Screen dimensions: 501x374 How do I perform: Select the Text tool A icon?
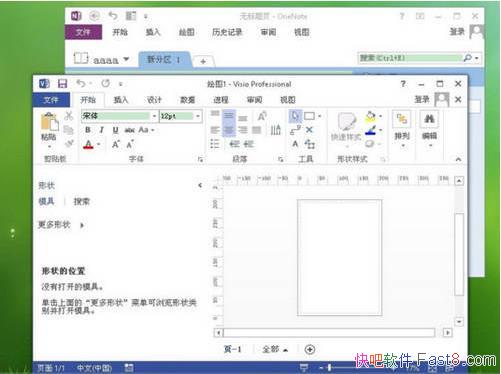click(x=295, y=144)
